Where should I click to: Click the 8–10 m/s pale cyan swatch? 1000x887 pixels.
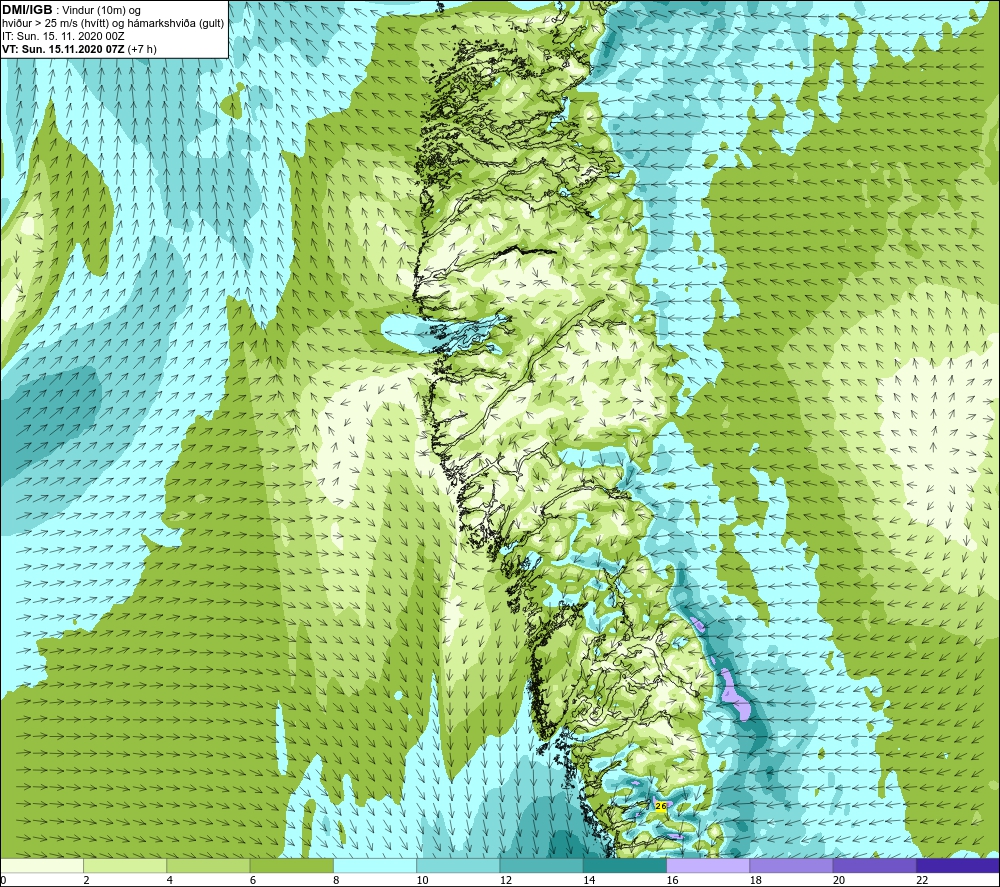375,865
